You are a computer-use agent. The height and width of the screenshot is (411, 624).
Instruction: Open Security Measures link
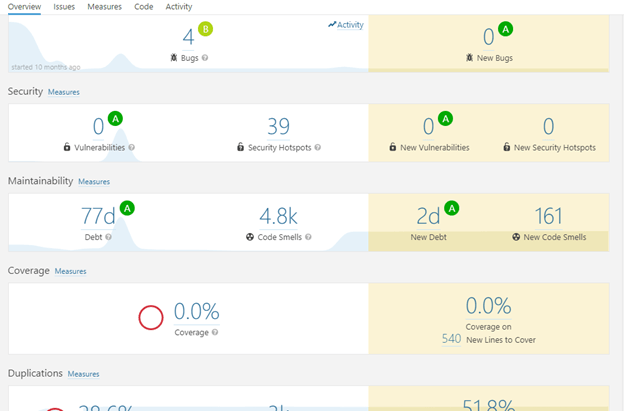[64, 92]
